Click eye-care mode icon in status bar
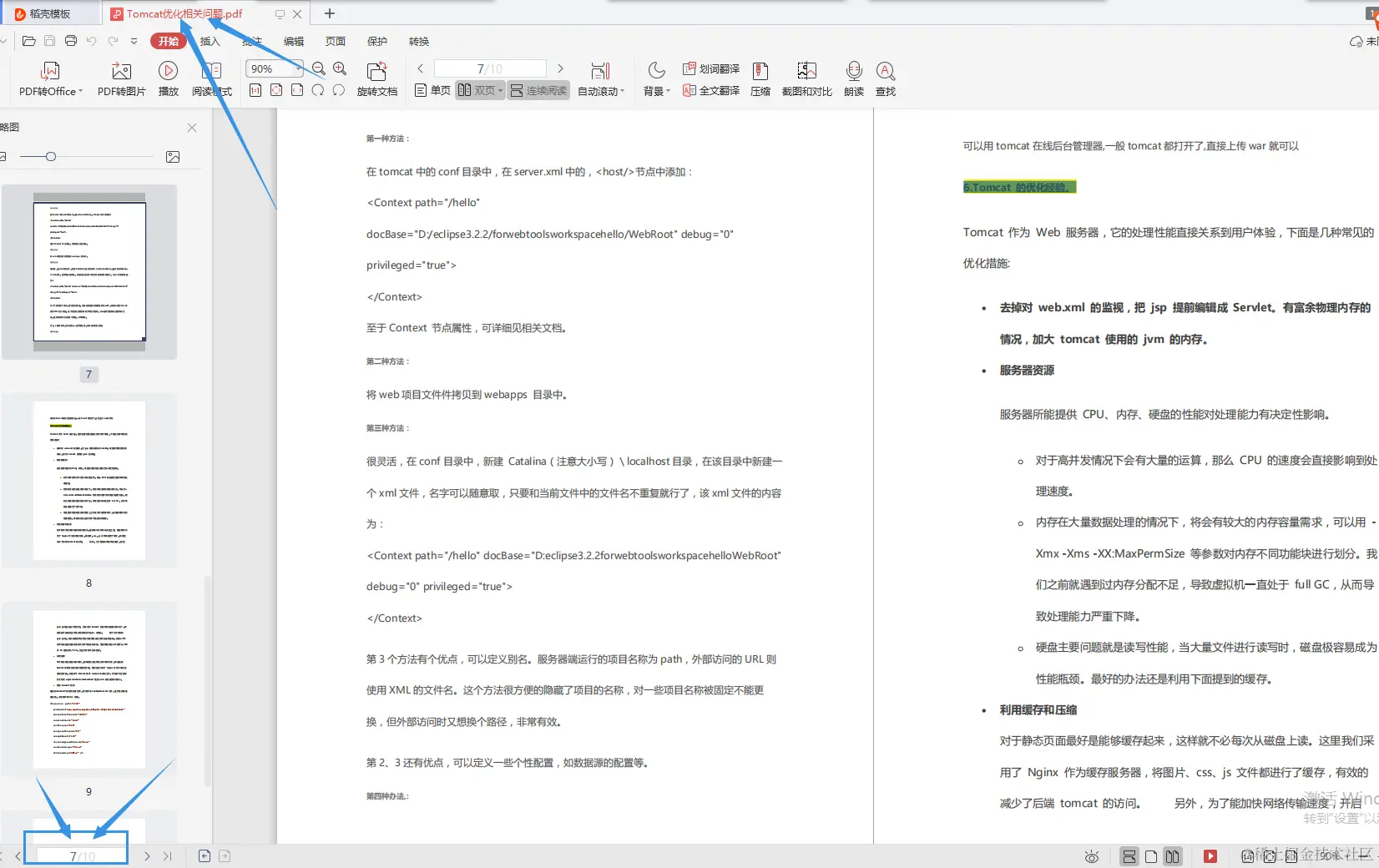This screenshot has width=1379, height=868. pyautogui.click(x=1092, y=856)
